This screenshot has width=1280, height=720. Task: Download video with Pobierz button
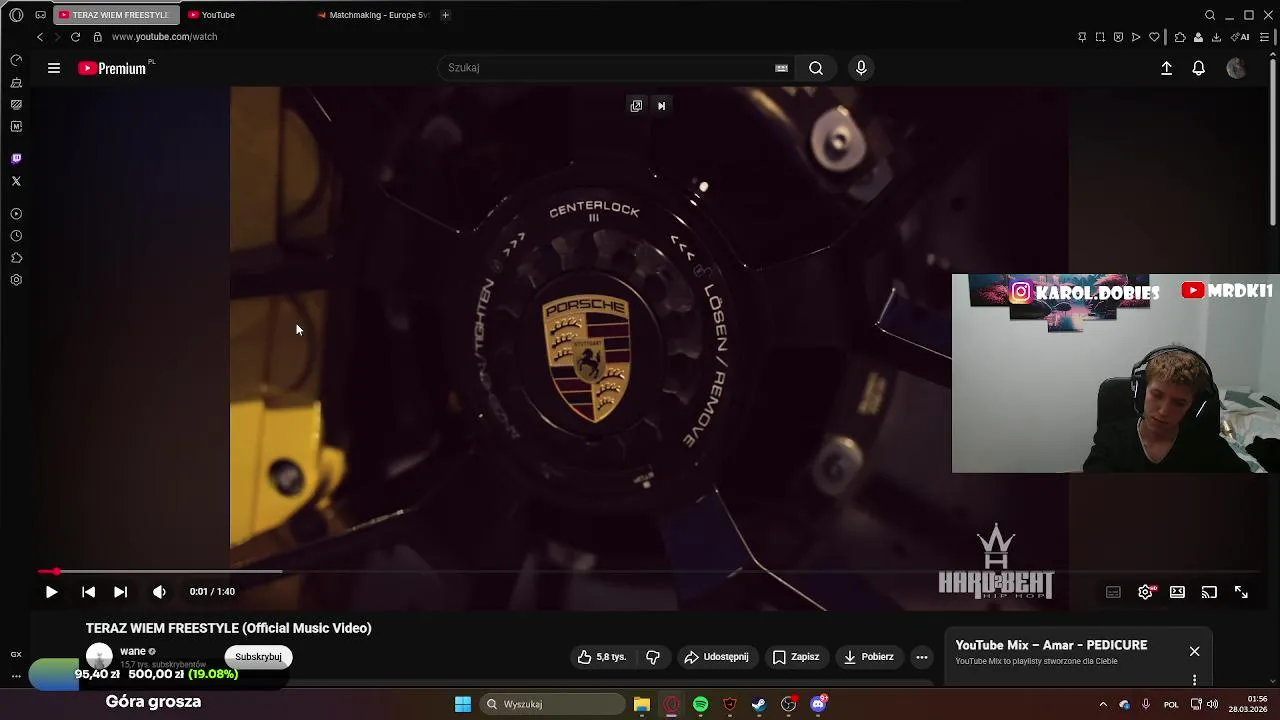click(868, 657)
